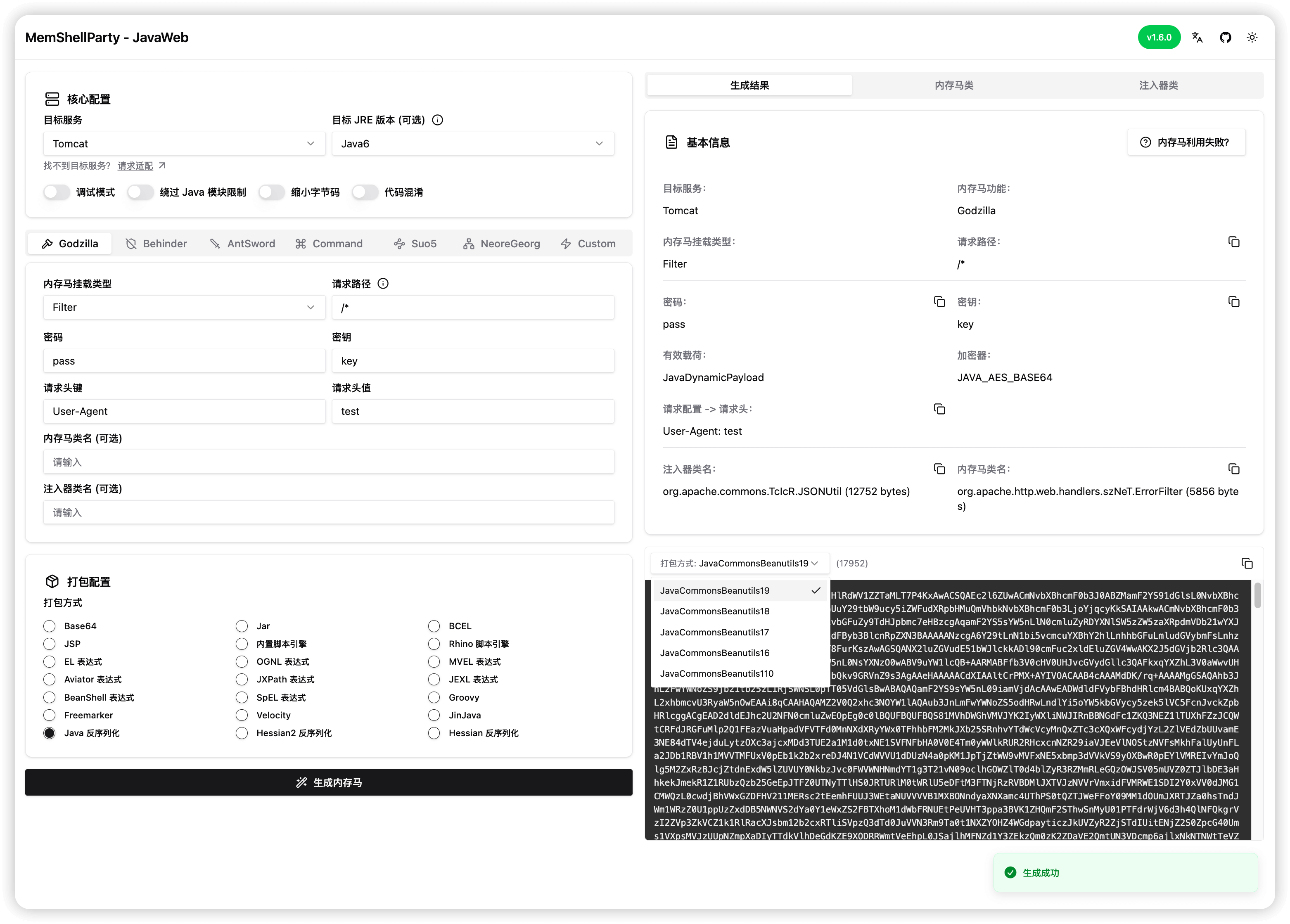
Task: Click the 请求头值 input containing test
Action: 473,412
